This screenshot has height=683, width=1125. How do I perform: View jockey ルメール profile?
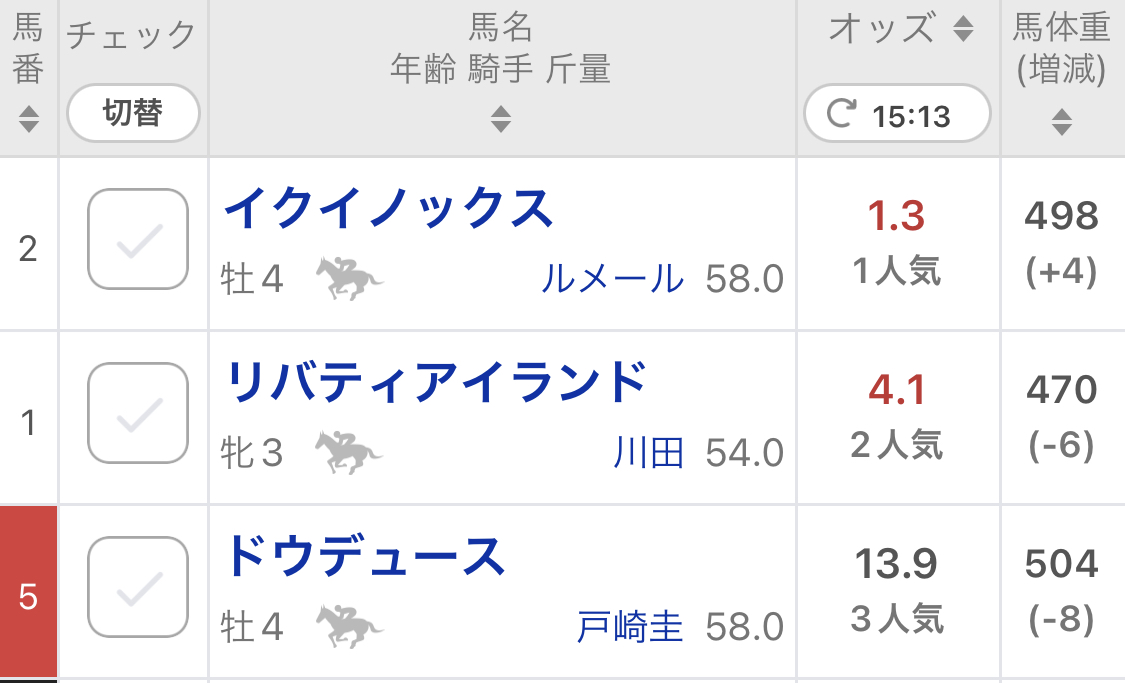[x=612, y=280]
